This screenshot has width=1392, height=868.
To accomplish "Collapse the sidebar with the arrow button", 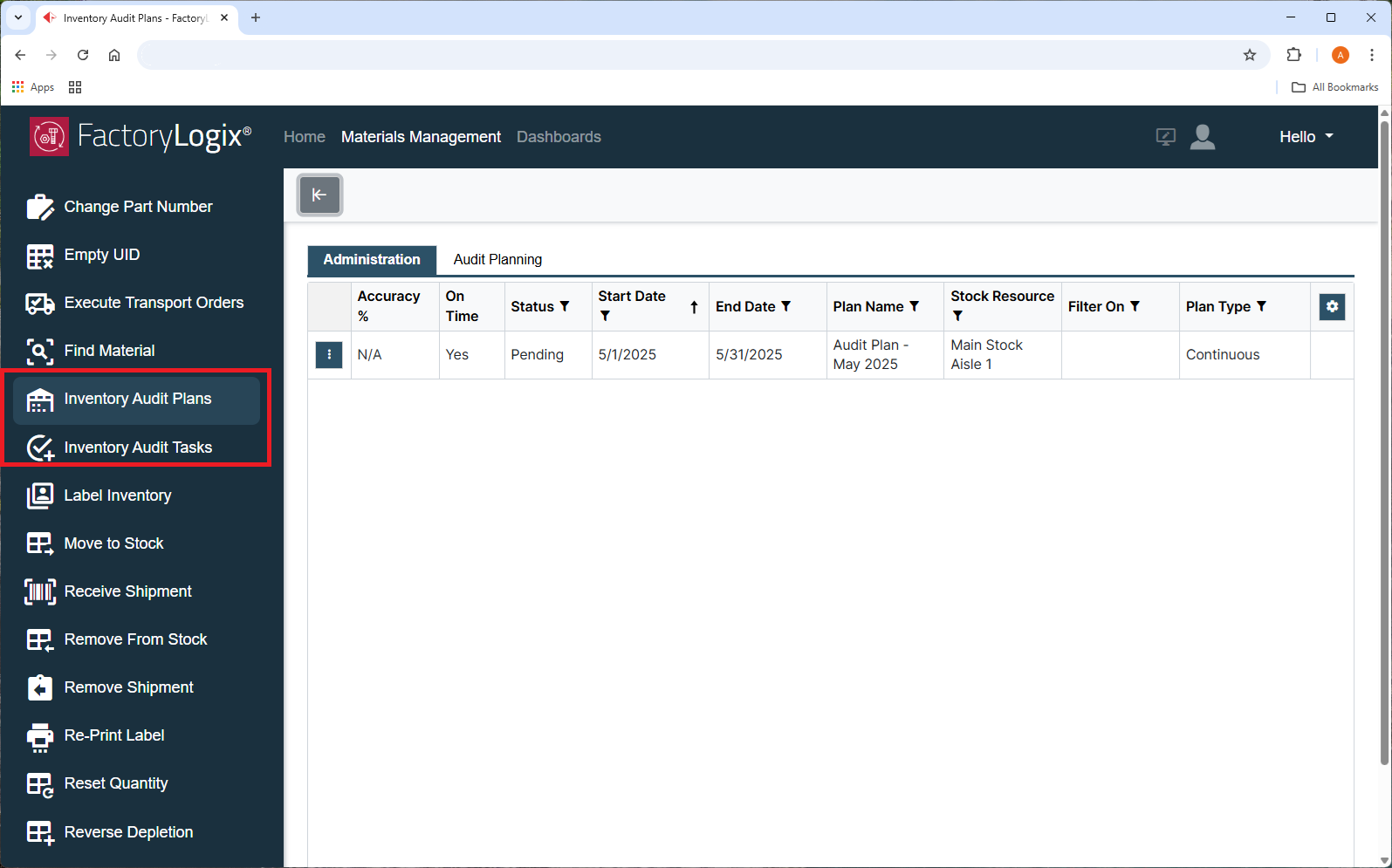I will [x=319, y=195].
